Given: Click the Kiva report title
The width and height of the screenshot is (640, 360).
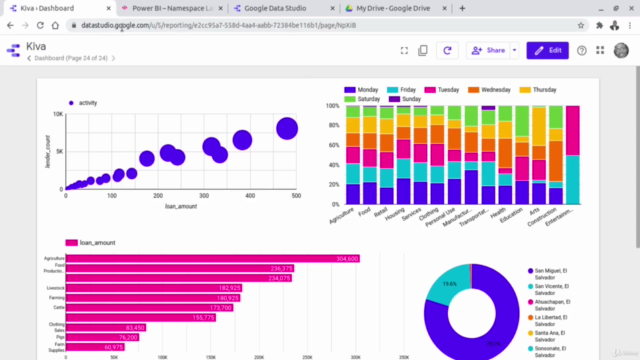Looking at the screenshot, I should [36, 47].
